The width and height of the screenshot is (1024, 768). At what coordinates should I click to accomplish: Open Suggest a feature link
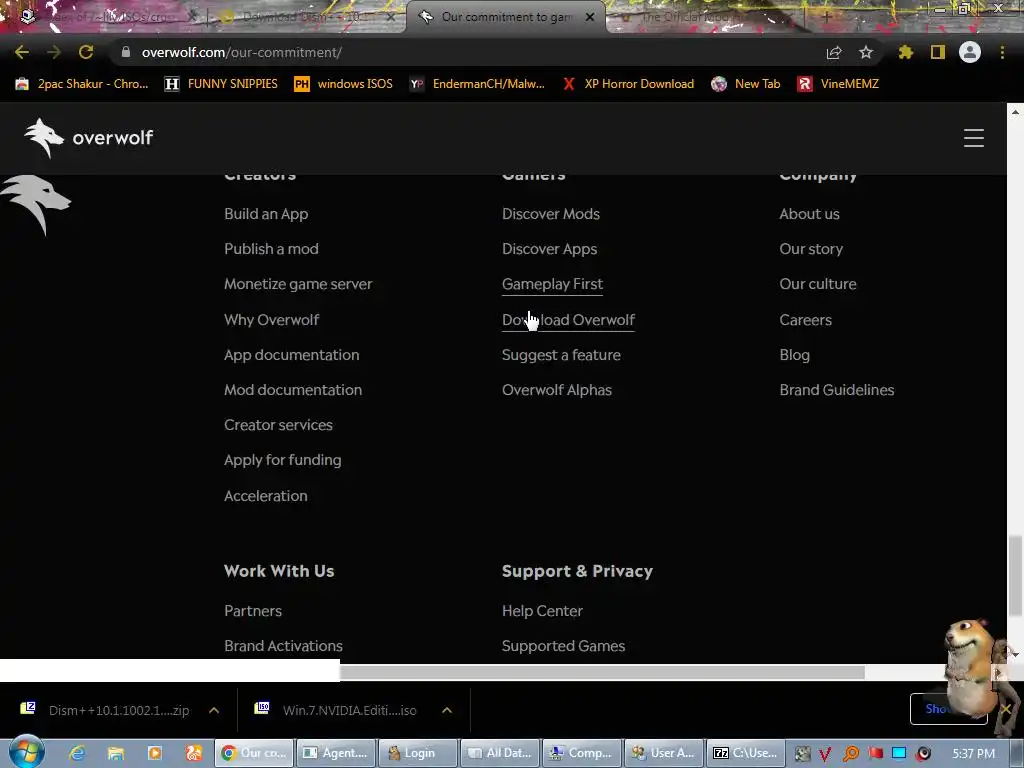tap(561, 355)
